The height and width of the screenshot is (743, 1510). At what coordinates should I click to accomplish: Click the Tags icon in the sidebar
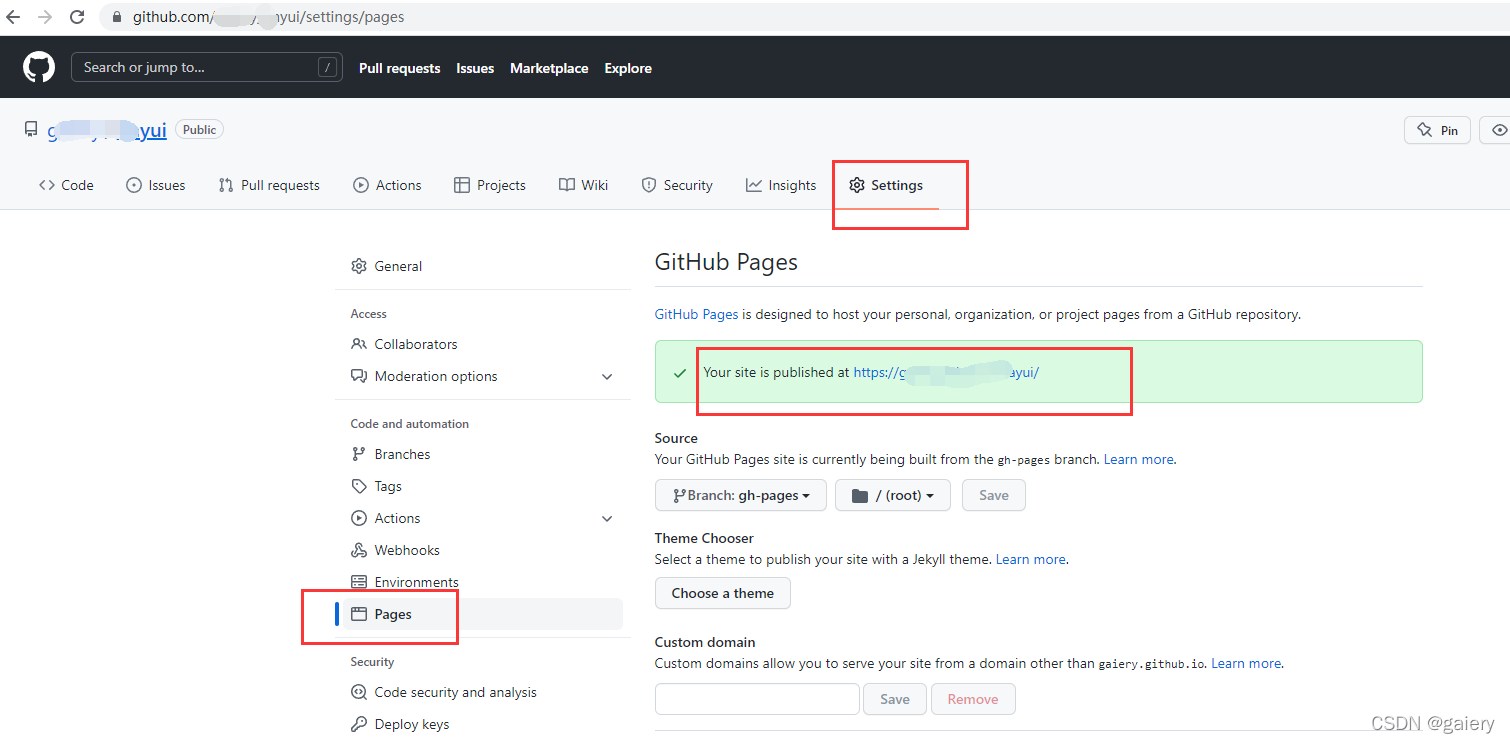[358, 486]
